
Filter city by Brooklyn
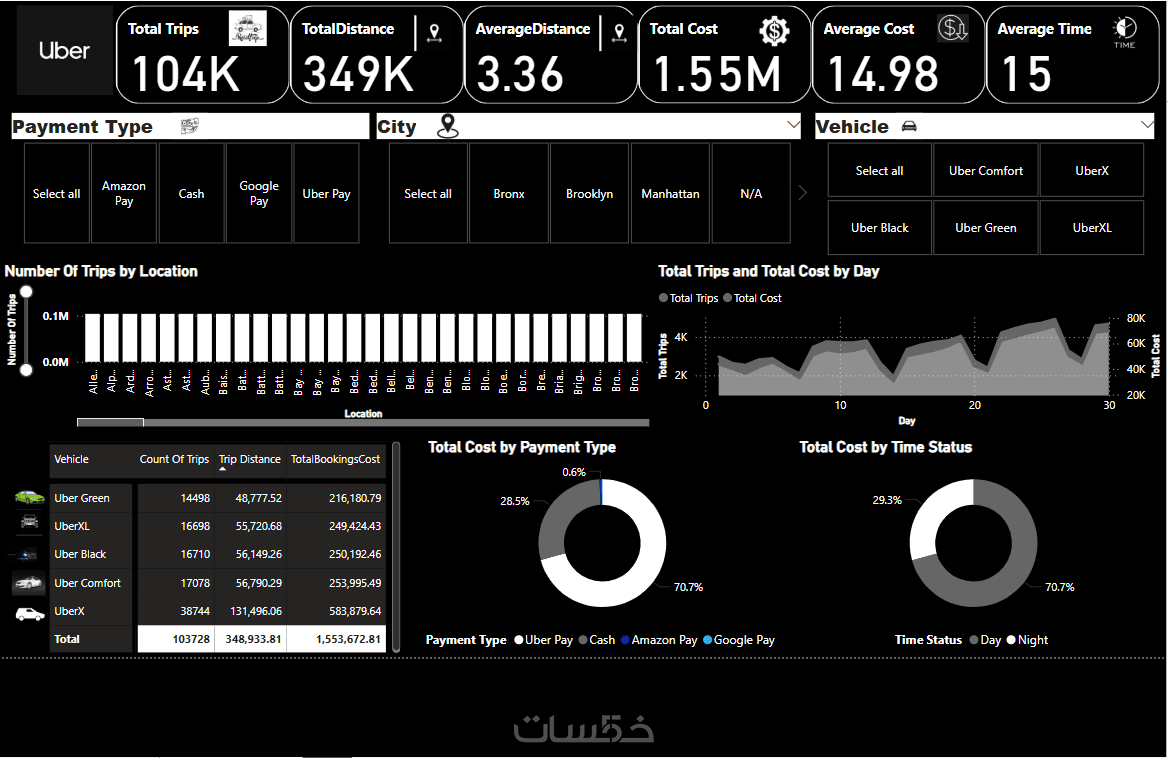click(x=589, y=194)
